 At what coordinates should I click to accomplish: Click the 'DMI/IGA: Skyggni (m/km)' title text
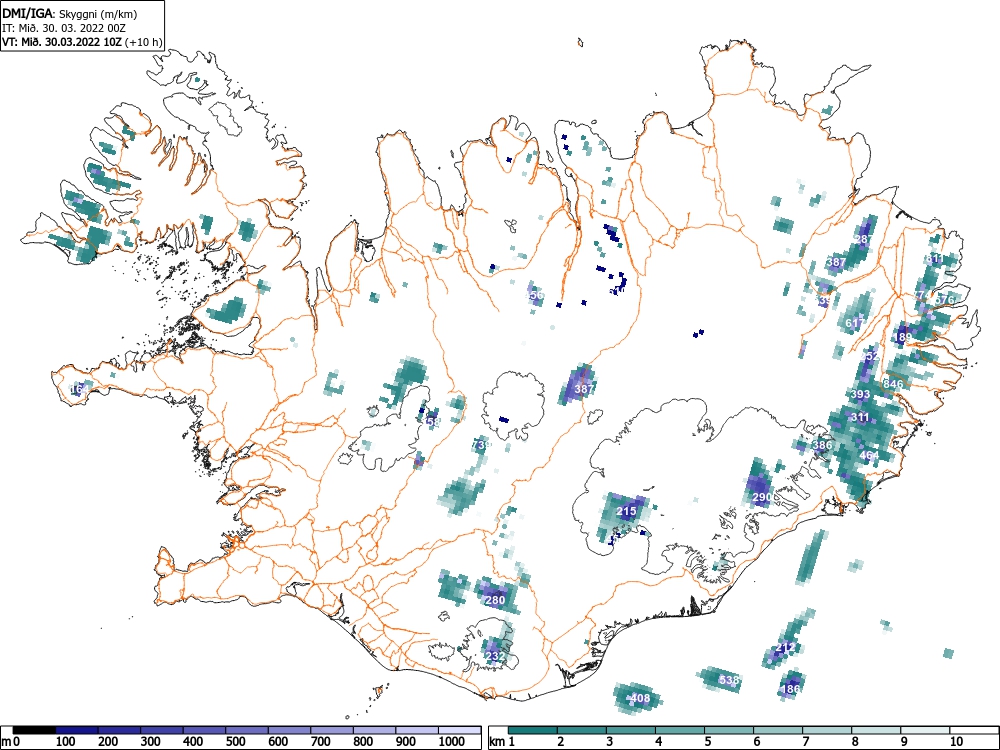tap(70, 14)
